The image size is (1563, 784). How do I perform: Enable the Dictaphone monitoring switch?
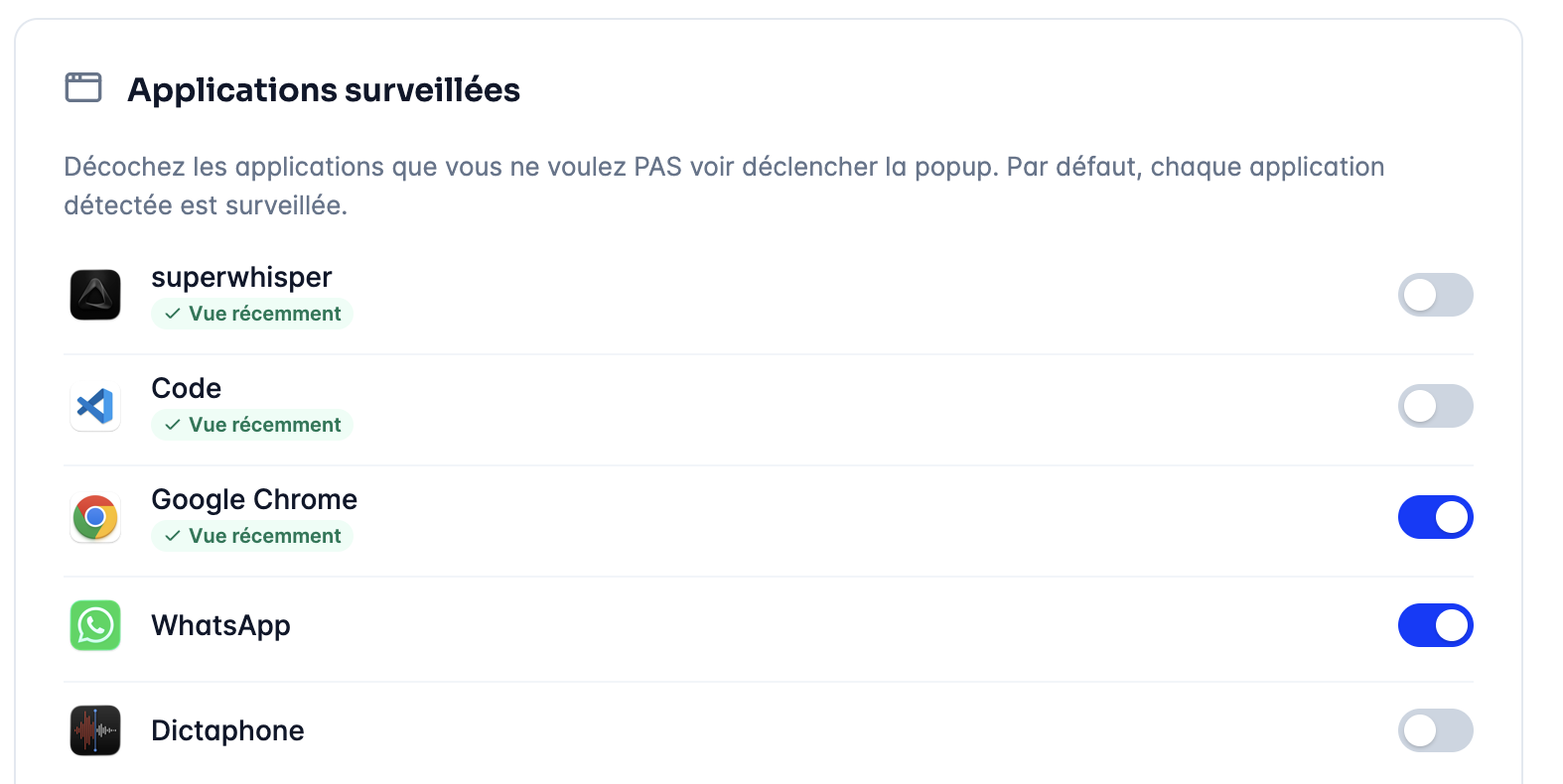click(x=1435, y=730)
